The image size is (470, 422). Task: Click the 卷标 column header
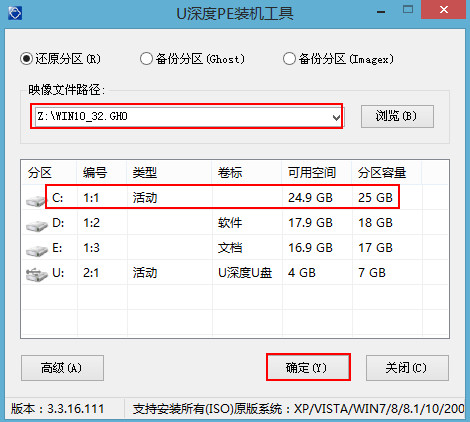point(230,173)
